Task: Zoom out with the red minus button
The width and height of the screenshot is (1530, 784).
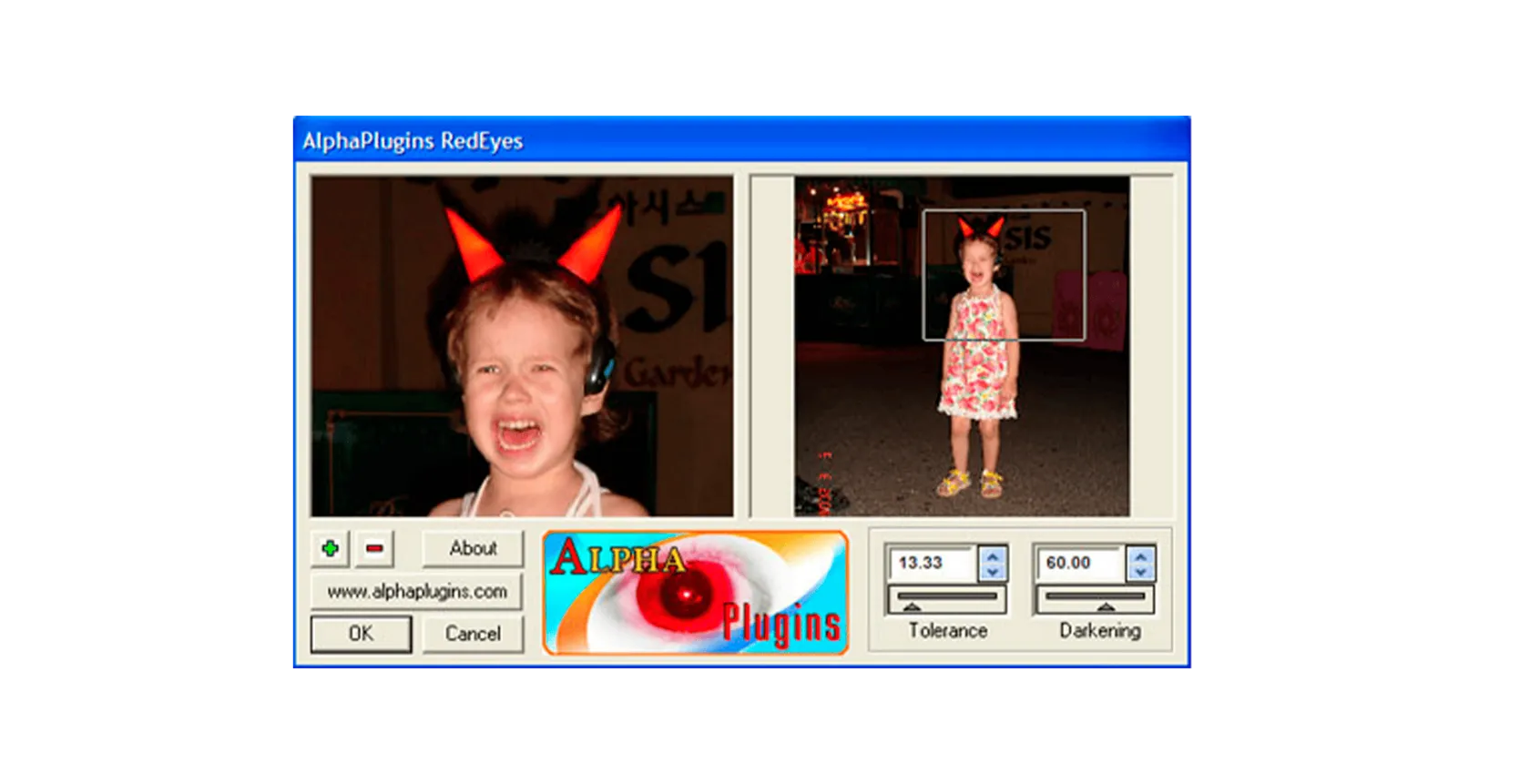Action: tap(374, 549)
